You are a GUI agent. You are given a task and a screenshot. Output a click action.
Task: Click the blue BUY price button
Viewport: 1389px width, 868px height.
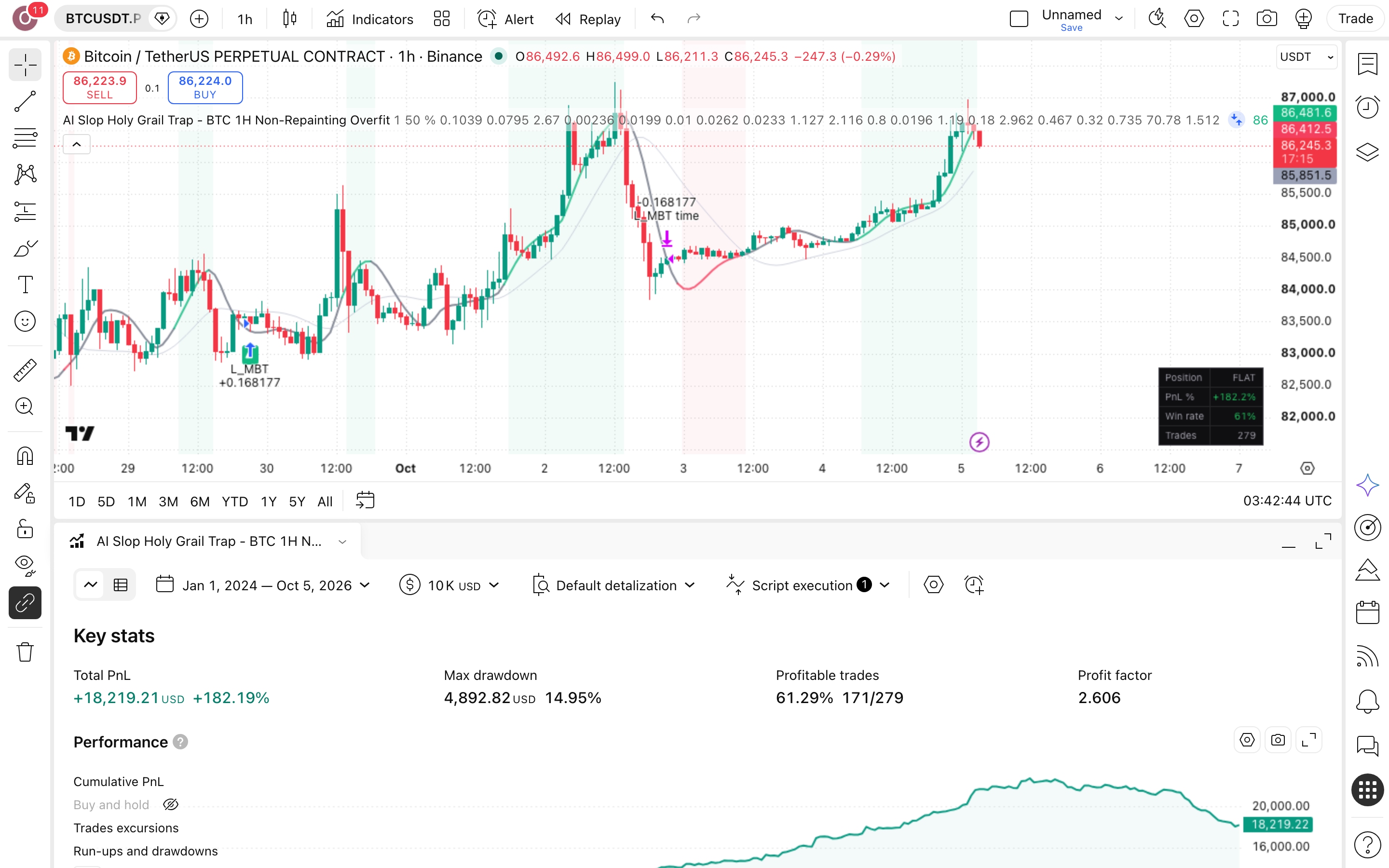[205, 87]
